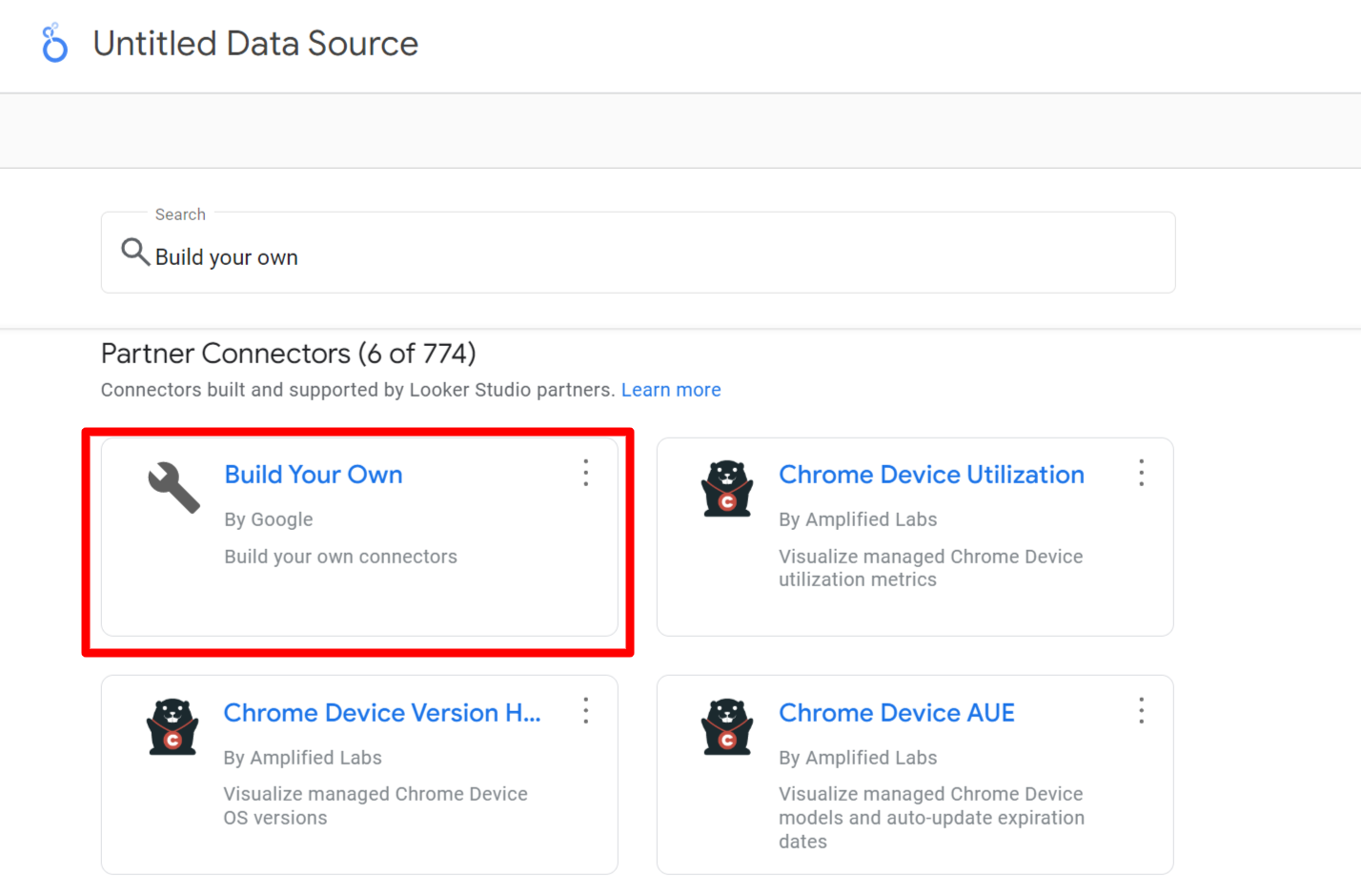Open Chrome Device AUE three-dot menu

tap(1141, 710)
